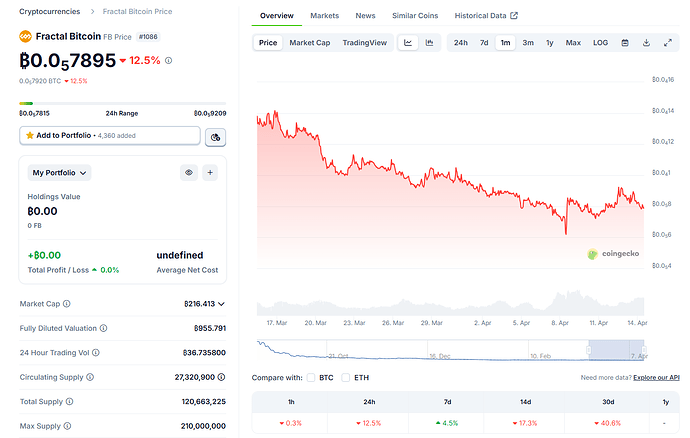Show Circulating Supply label info icon

click(90, 377)
